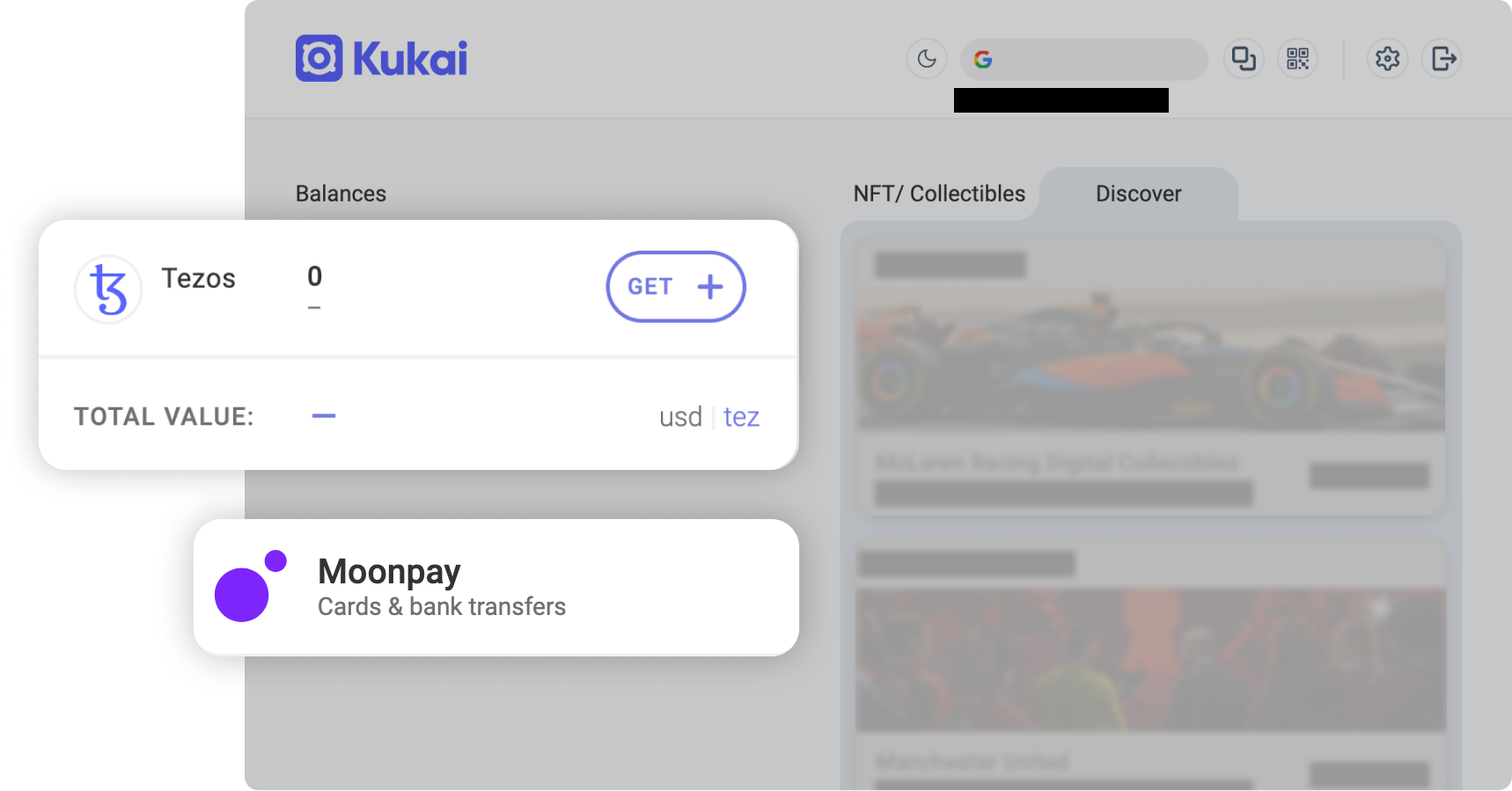
Task: Click McLaren Racing Digital Collectibles title
Action: 1056,463
